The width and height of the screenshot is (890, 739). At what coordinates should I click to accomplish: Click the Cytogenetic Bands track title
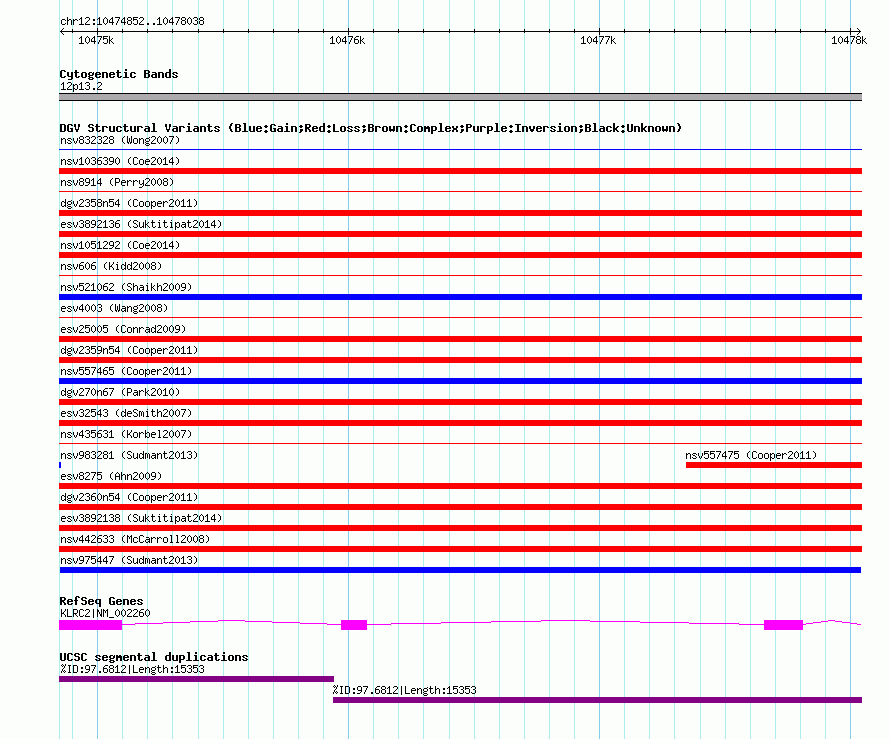(119, 74)
